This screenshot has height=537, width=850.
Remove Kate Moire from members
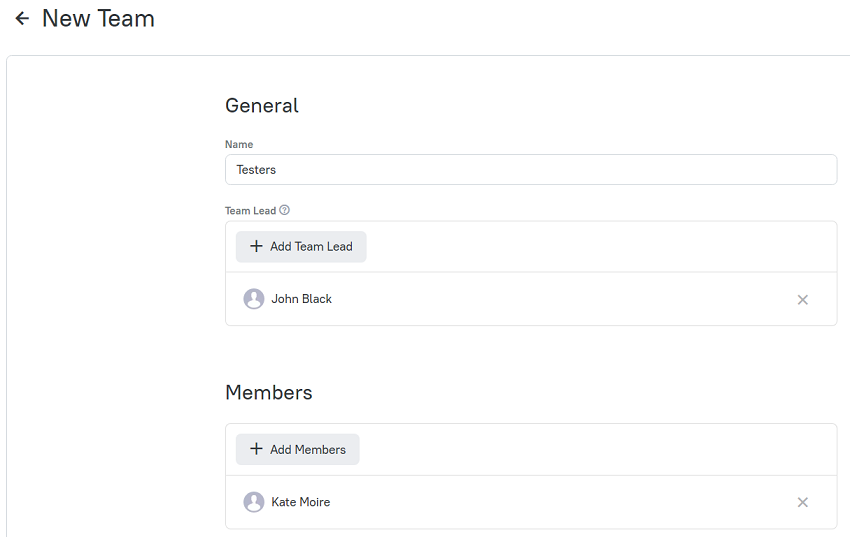pos(803,502)
